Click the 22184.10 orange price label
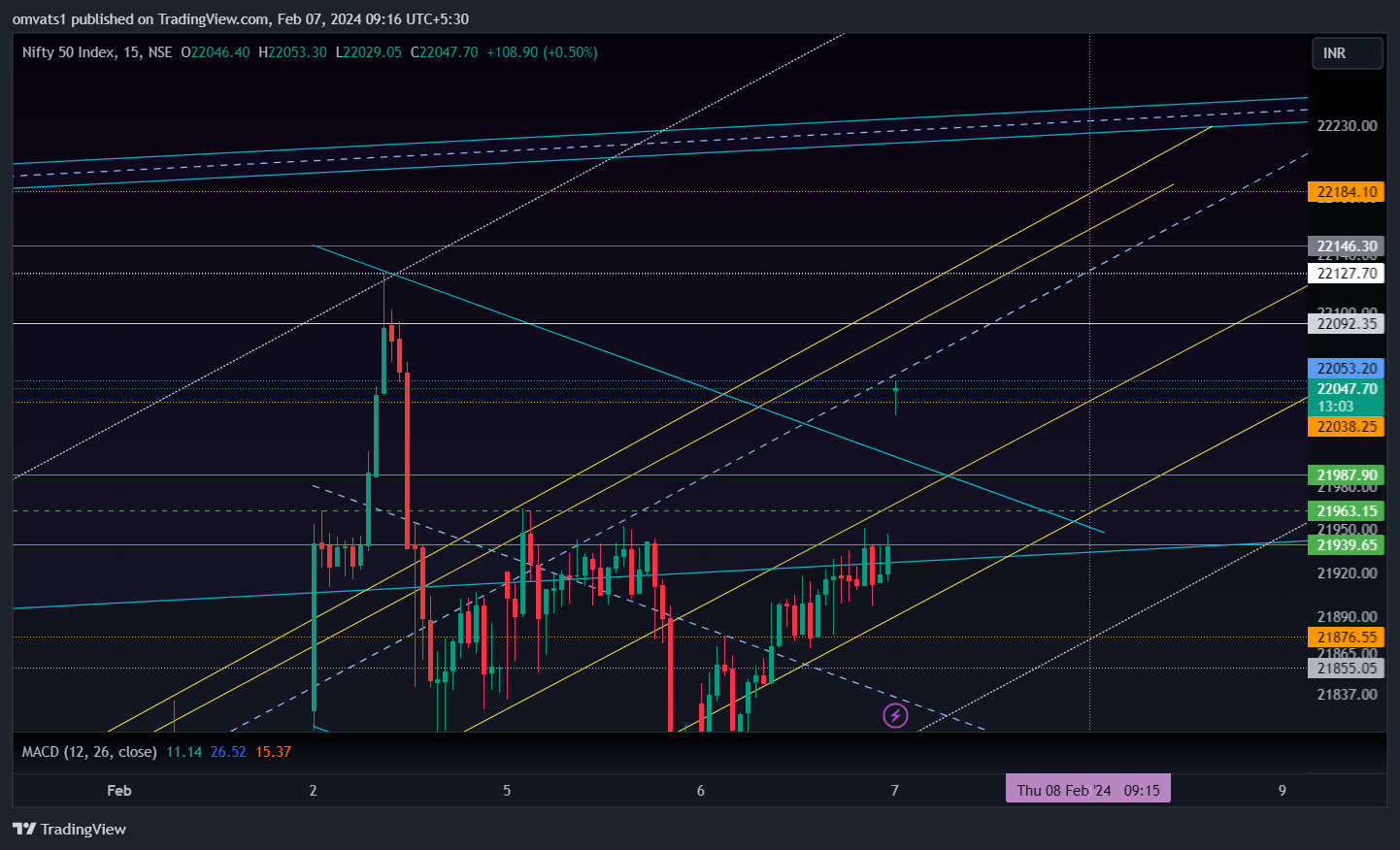The width and height of the screenshot is (1400, 850). tap(1346, 192)
